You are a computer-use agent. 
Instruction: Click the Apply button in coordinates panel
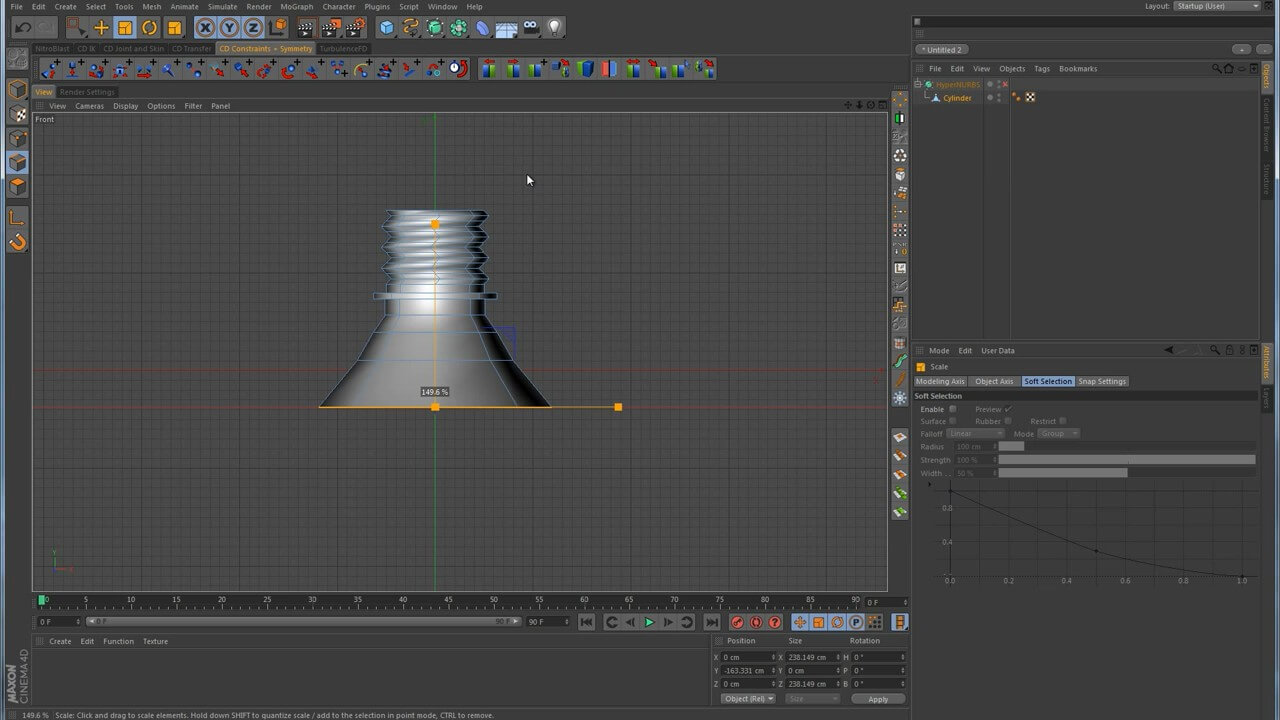[877, 699]
